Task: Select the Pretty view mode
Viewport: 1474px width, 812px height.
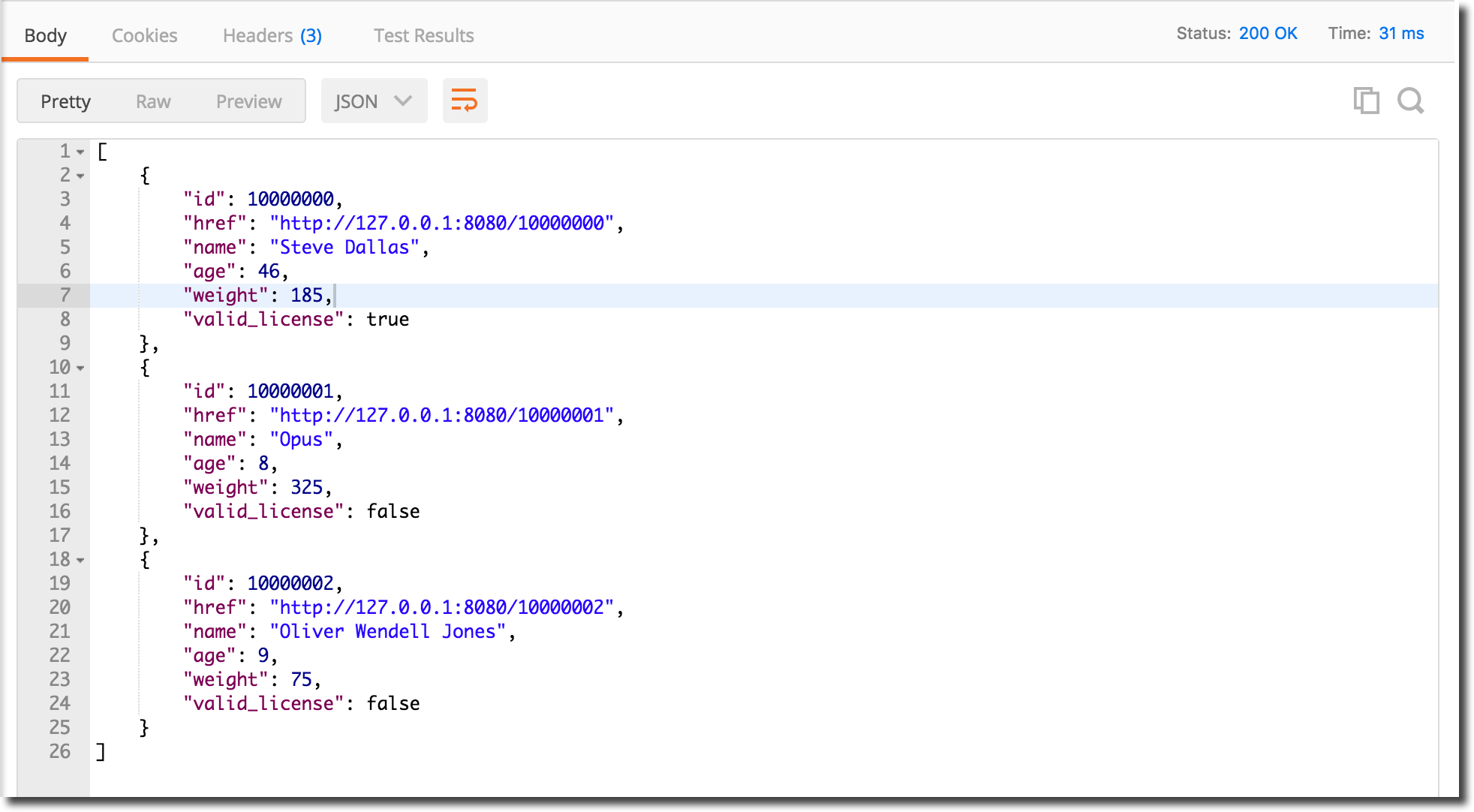Action: (x=66, y=101)
